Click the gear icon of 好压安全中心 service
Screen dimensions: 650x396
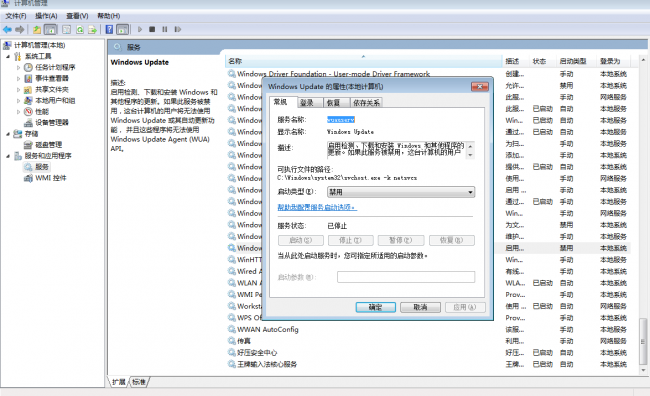pyautogui.click(x=232, y=352)
